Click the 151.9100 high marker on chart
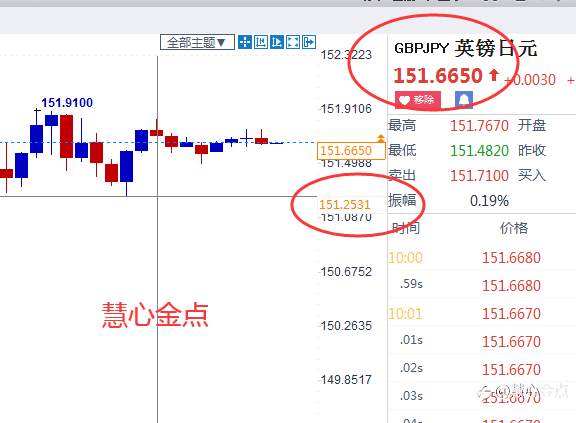576x423 pixels. [x=67, y=103]
